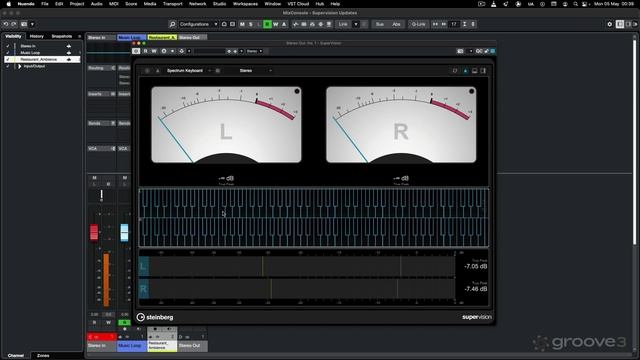Viewport: 640px width, 360px height.
Task: Open the Routing rack header
Action: tap(102, 68)
